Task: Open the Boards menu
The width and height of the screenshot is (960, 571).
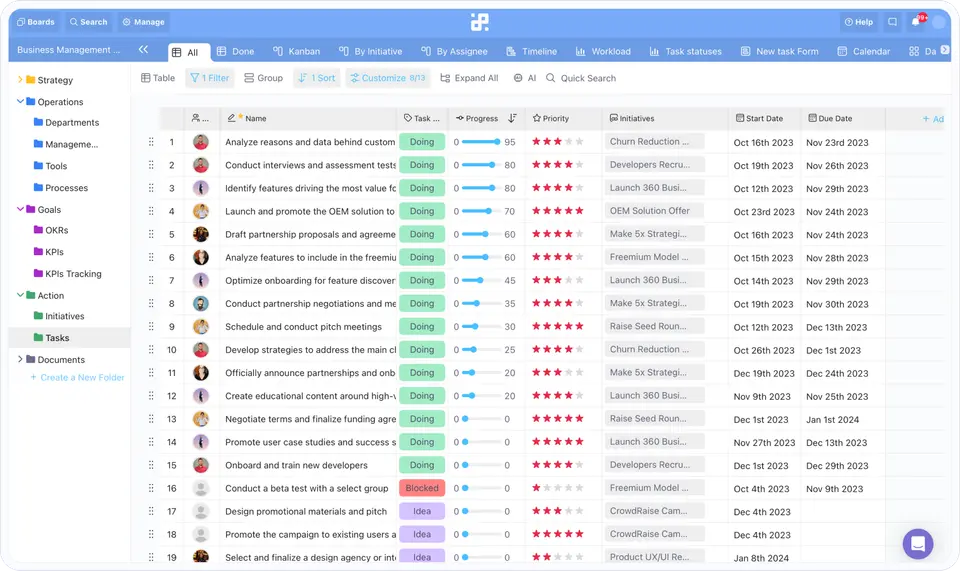Action: pos(36,22)
